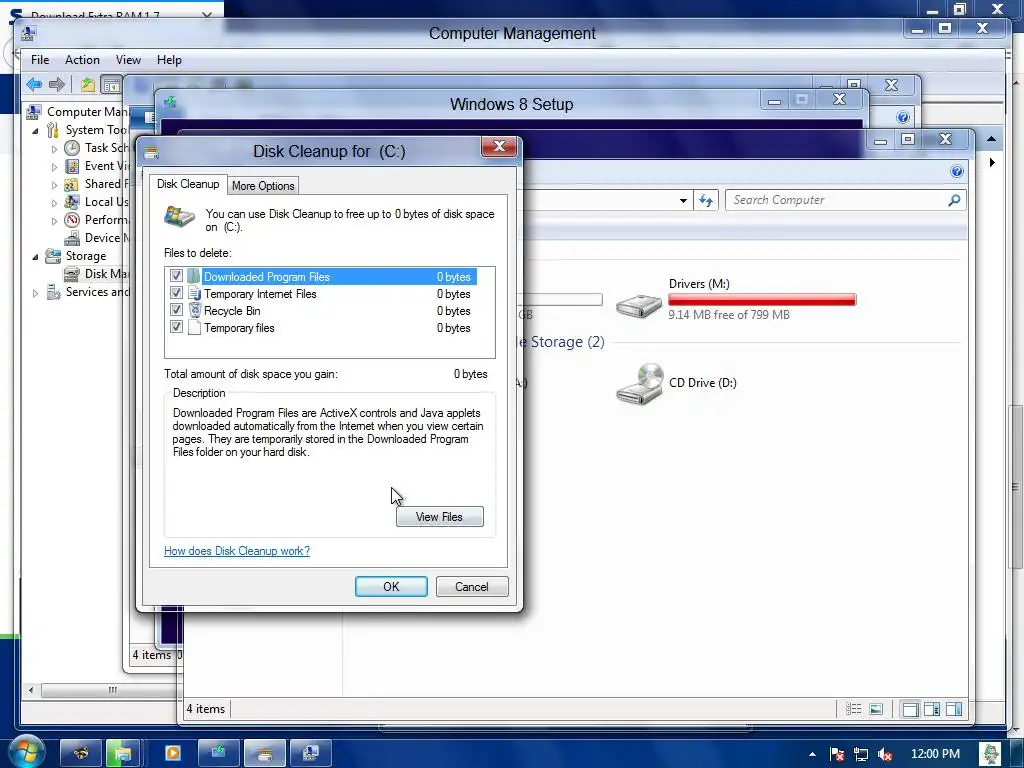Select the Temporary files row text
Image resolution: width=1024 pixels, height=768 pixels.
(x=239, y=328)
